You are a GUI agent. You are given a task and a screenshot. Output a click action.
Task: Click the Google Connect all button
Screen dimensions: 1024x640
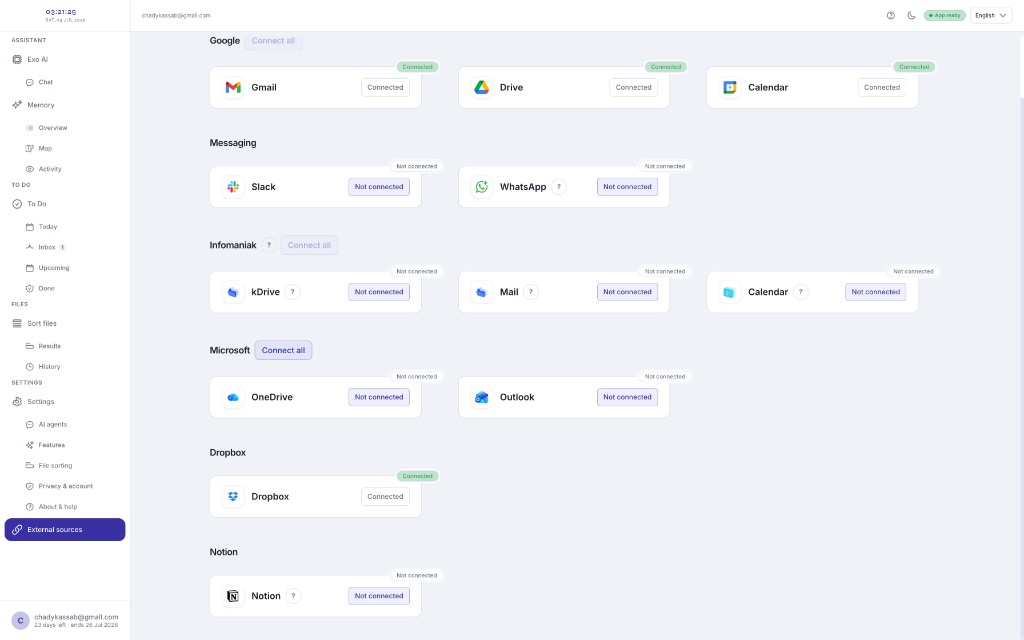[x=273, y=40]
